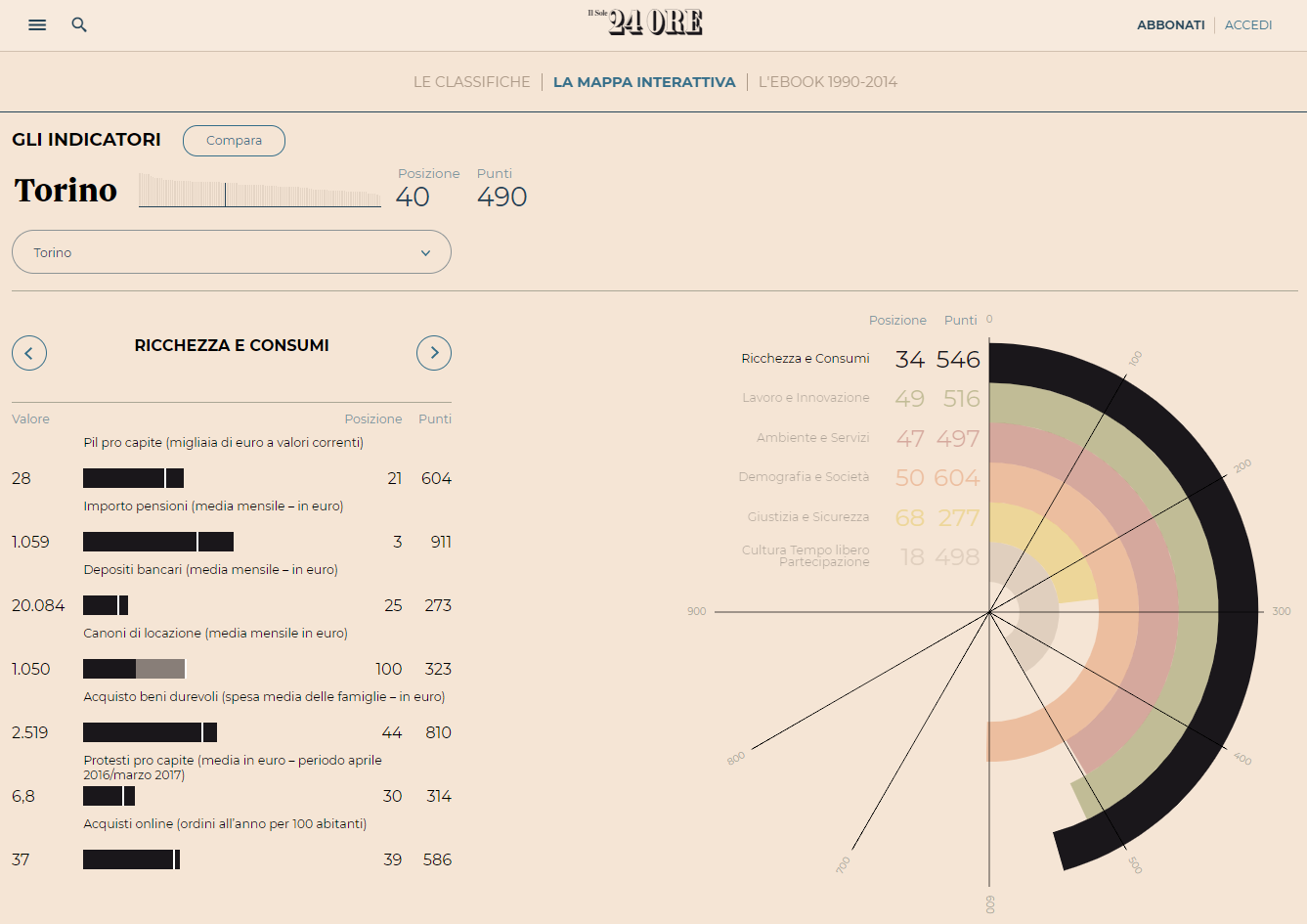The image size is (1307, 924).
Task: Open the hamburger menu icon
Action: (37, 25)
